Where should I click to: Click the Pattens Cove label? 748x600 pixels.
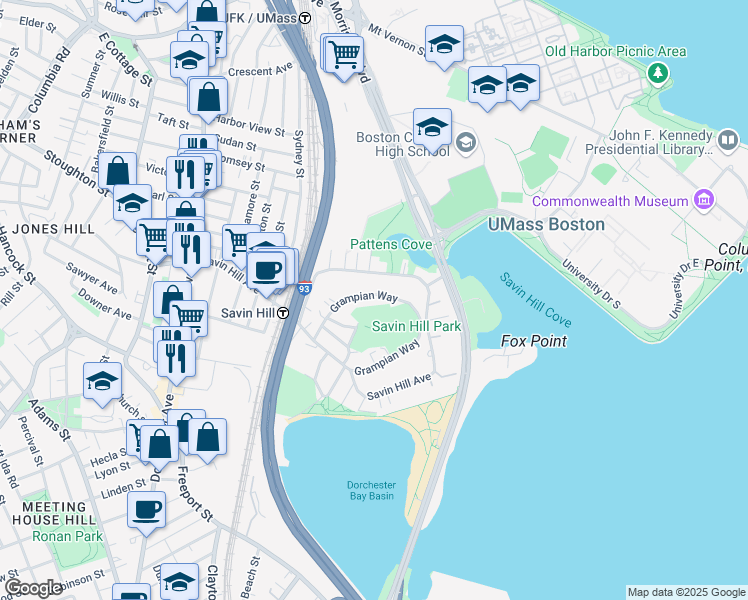point(391,244)
